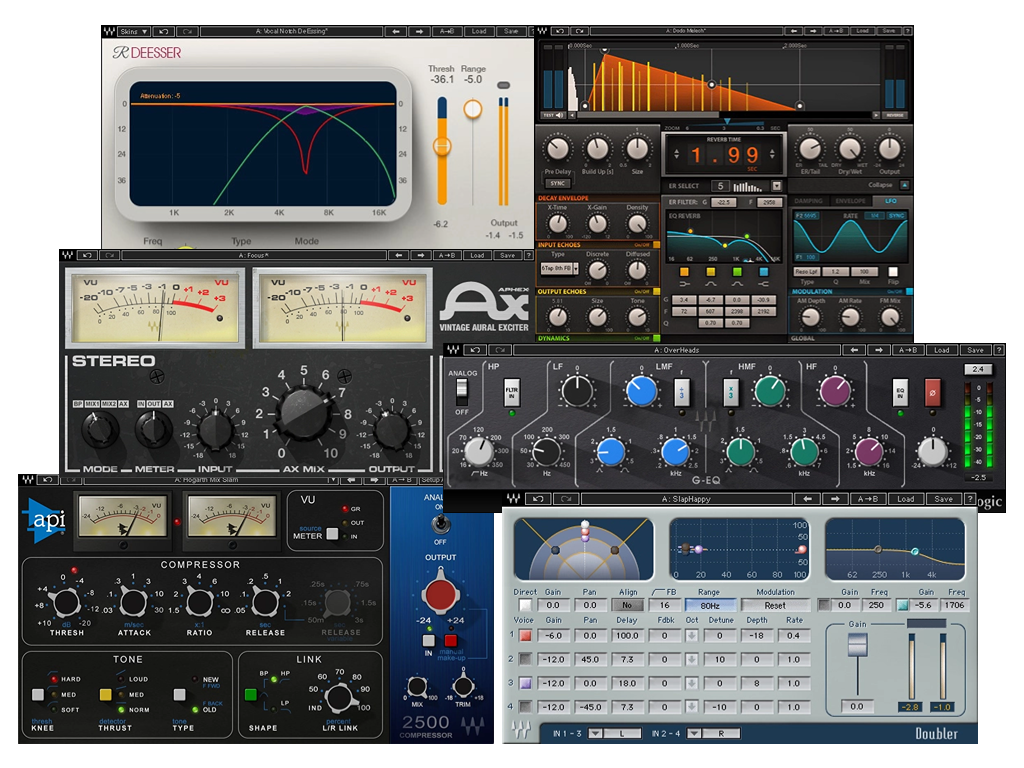This screenshot has width=1024, height=768.
Task: Go to previous preset in the DeEsser toolbar
Action: click(396, 31)
